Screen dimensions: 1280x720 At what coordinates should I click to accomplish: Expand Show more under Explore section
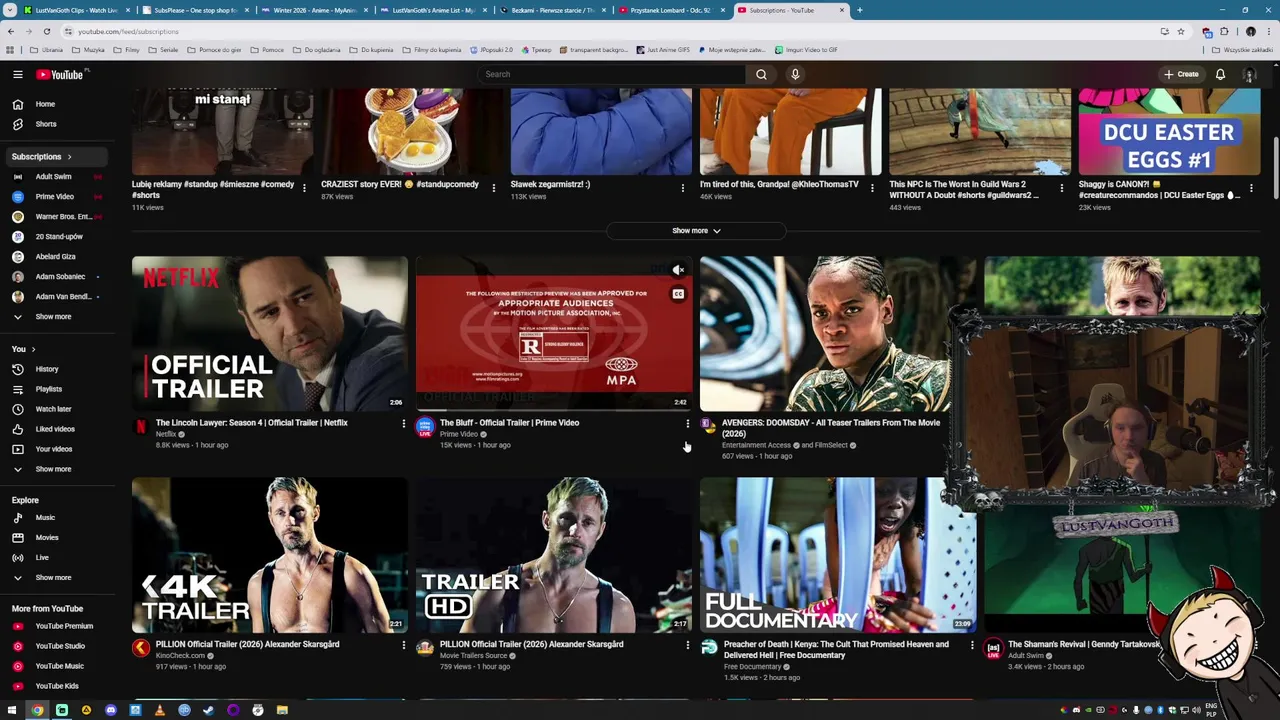tap(54, 577)
